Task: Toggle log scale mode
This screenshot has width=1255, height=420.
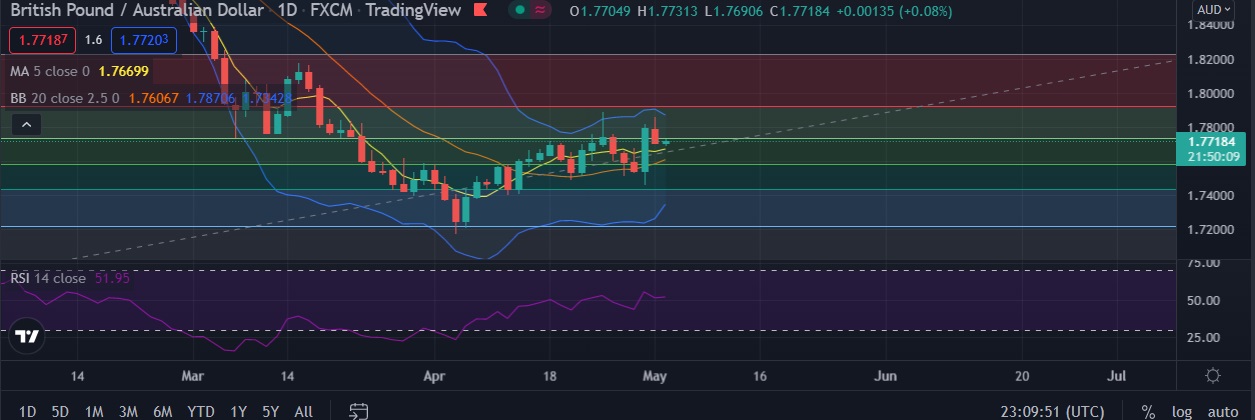Action: click(x=1182, y=411)
